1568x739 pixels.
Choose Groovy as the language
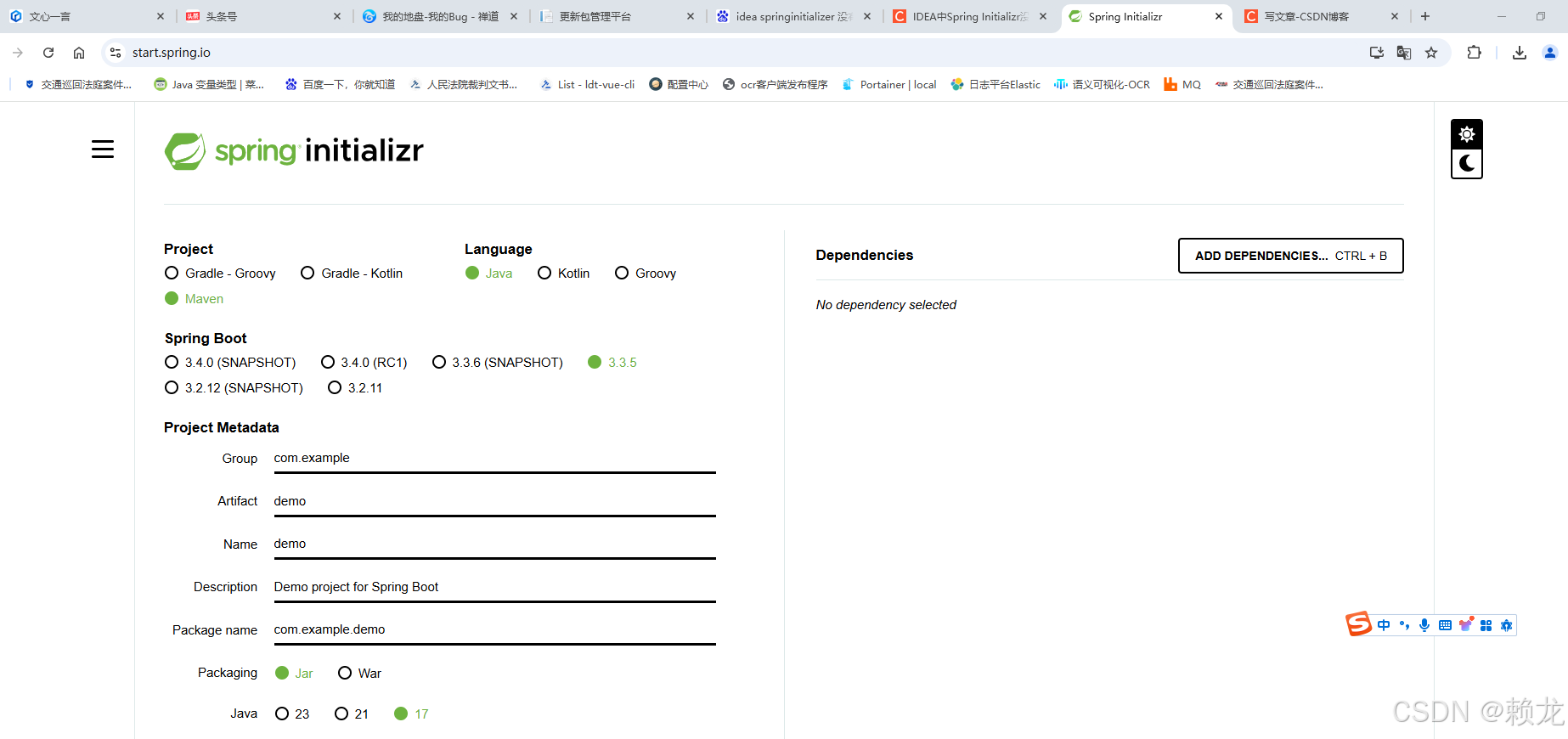pos(646,273)
